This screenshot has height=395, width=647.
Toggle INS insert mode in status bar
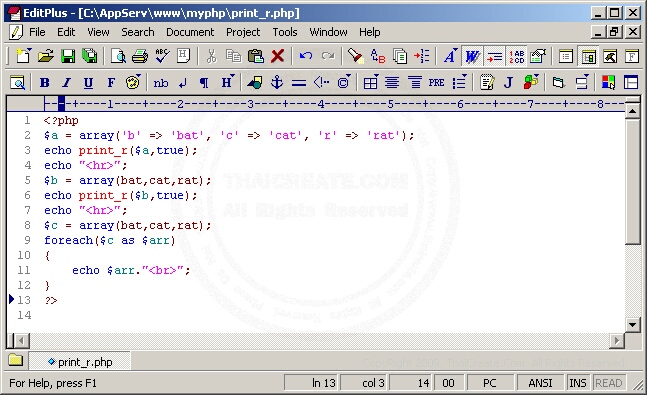pyautogui.click(x=578, y=383)
